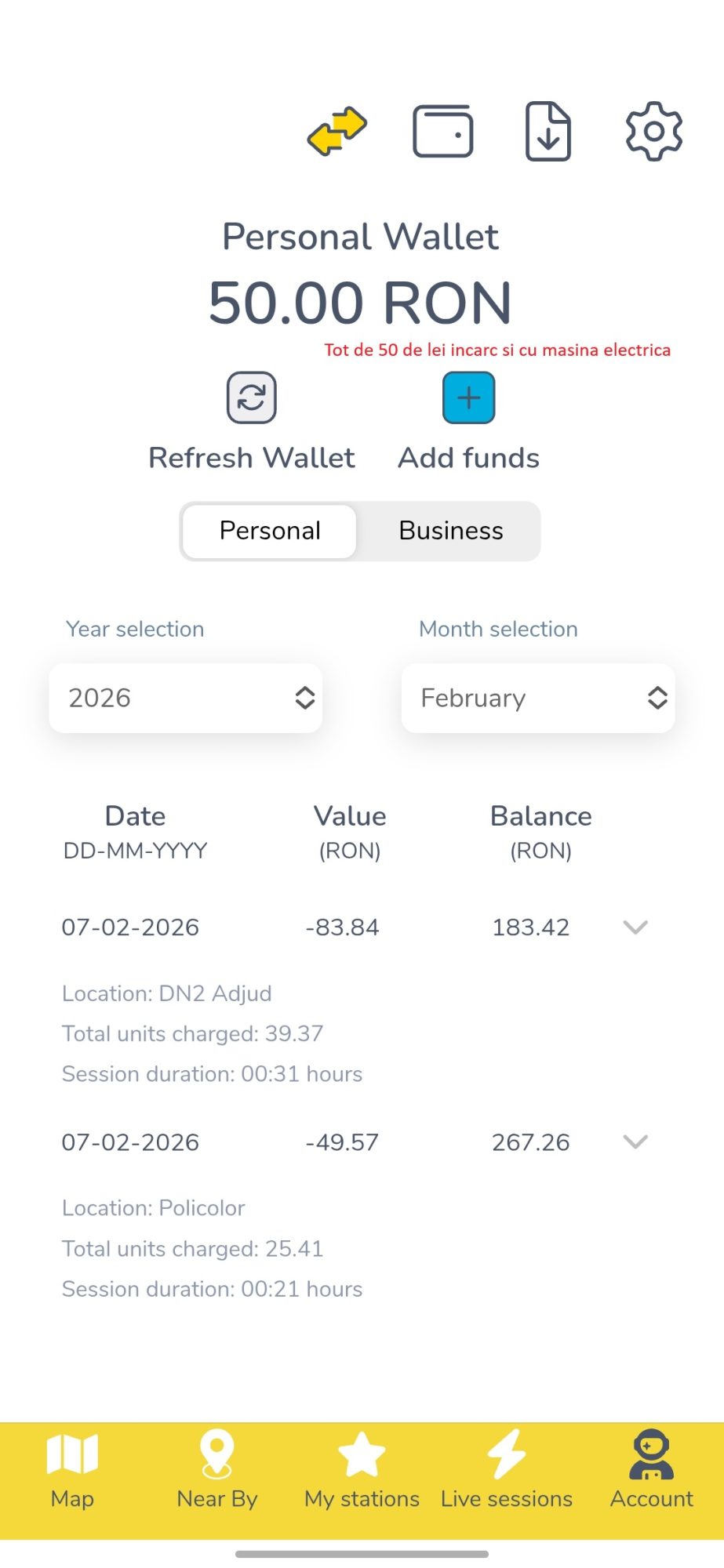The width and height of the screenshot is (724, 1568).
Task: Tap the 50.00 RON balance amount
Action: click(361, 303)
